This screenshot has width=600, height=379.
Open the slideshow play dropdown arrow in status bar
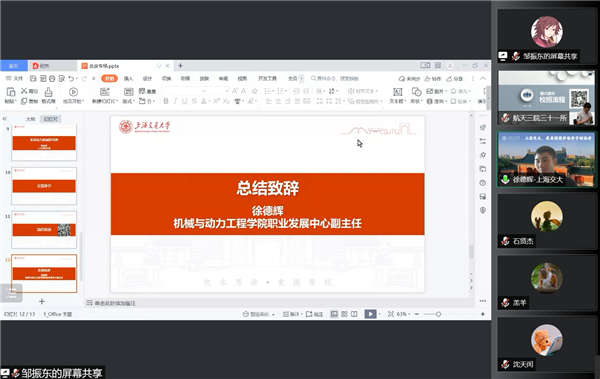coord(379,314)
